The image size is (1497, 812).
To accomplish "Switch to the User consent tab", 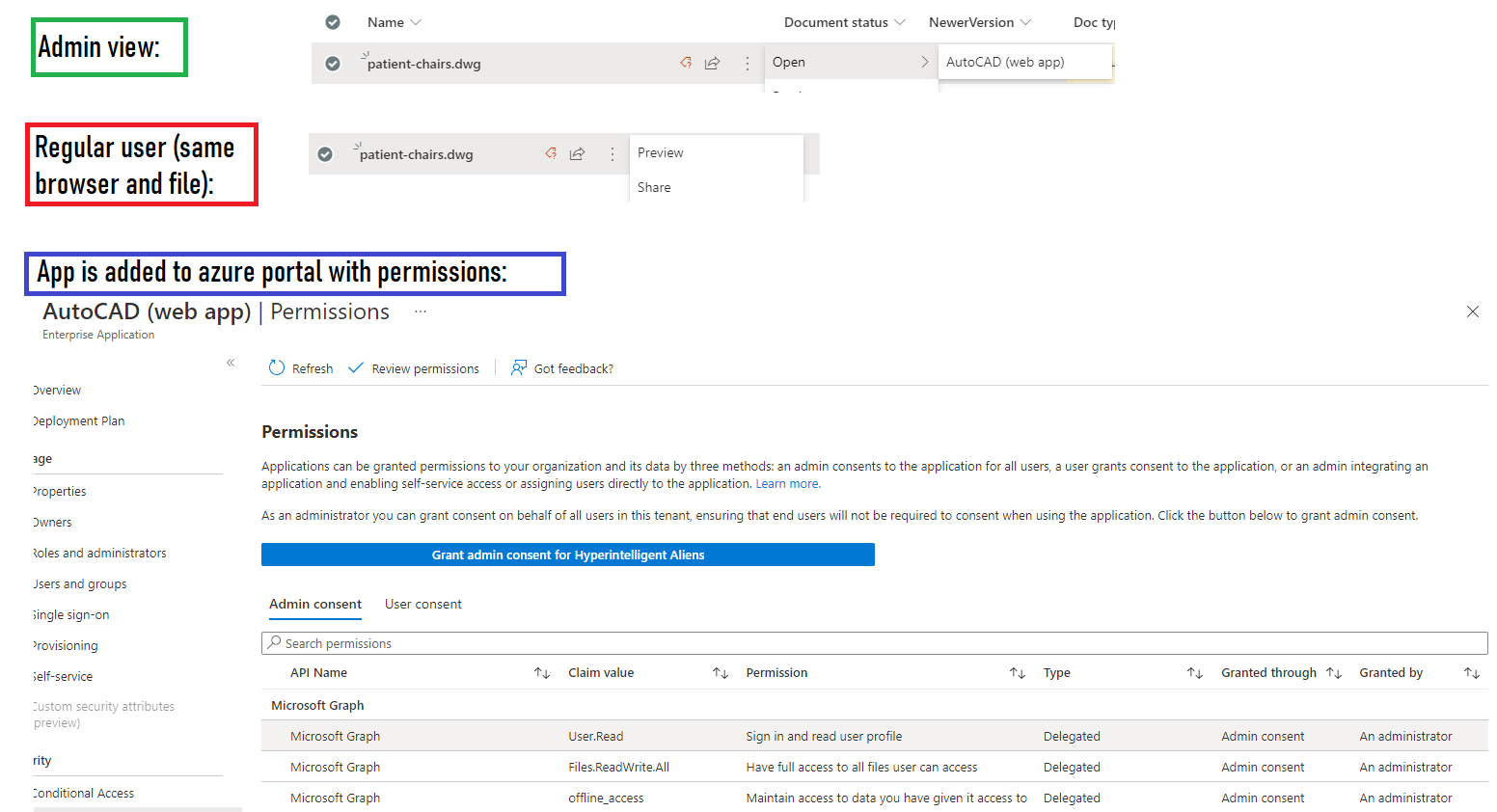I will pyautogui.click(x=422, y=604).
